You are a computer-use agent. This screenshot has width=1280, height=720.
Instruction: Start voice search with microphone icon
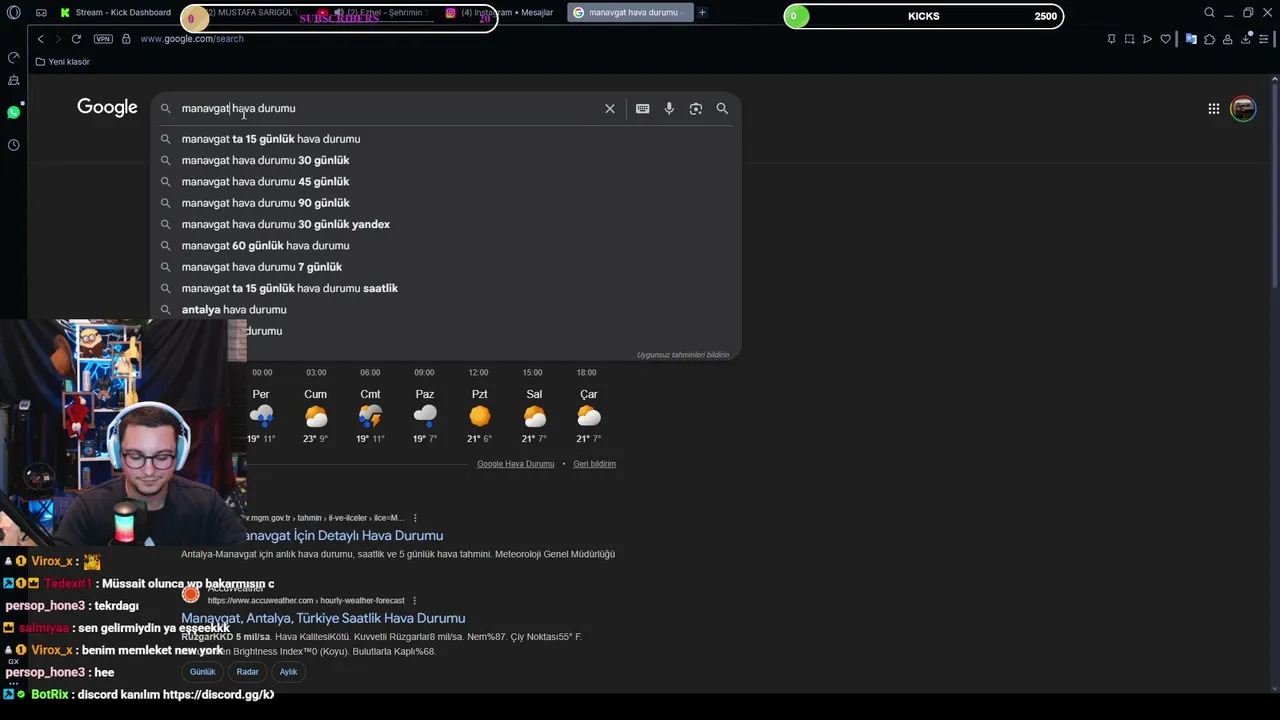(669, 108)
